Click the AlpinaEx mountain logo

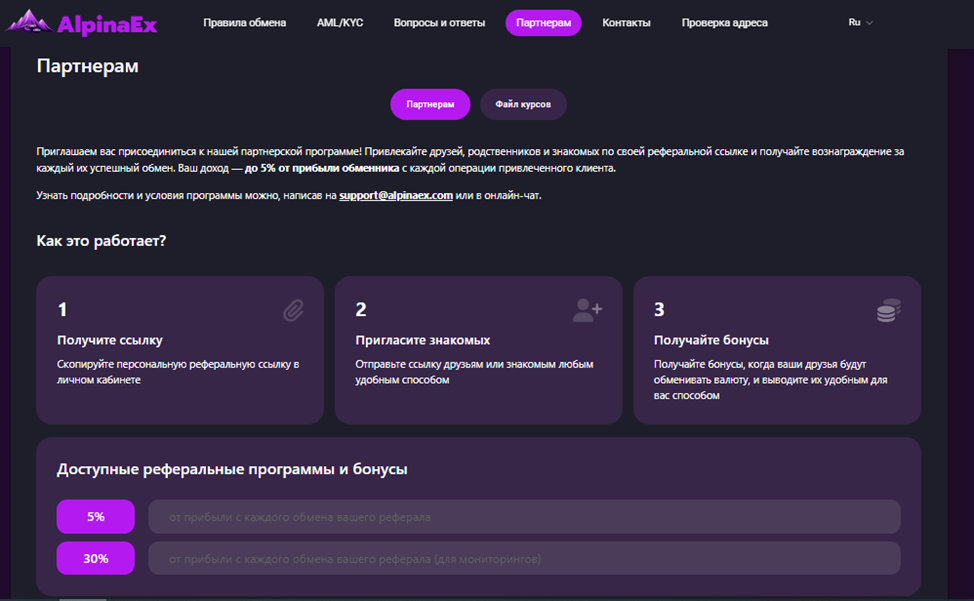pyautogui.click(x=28, y=22)
